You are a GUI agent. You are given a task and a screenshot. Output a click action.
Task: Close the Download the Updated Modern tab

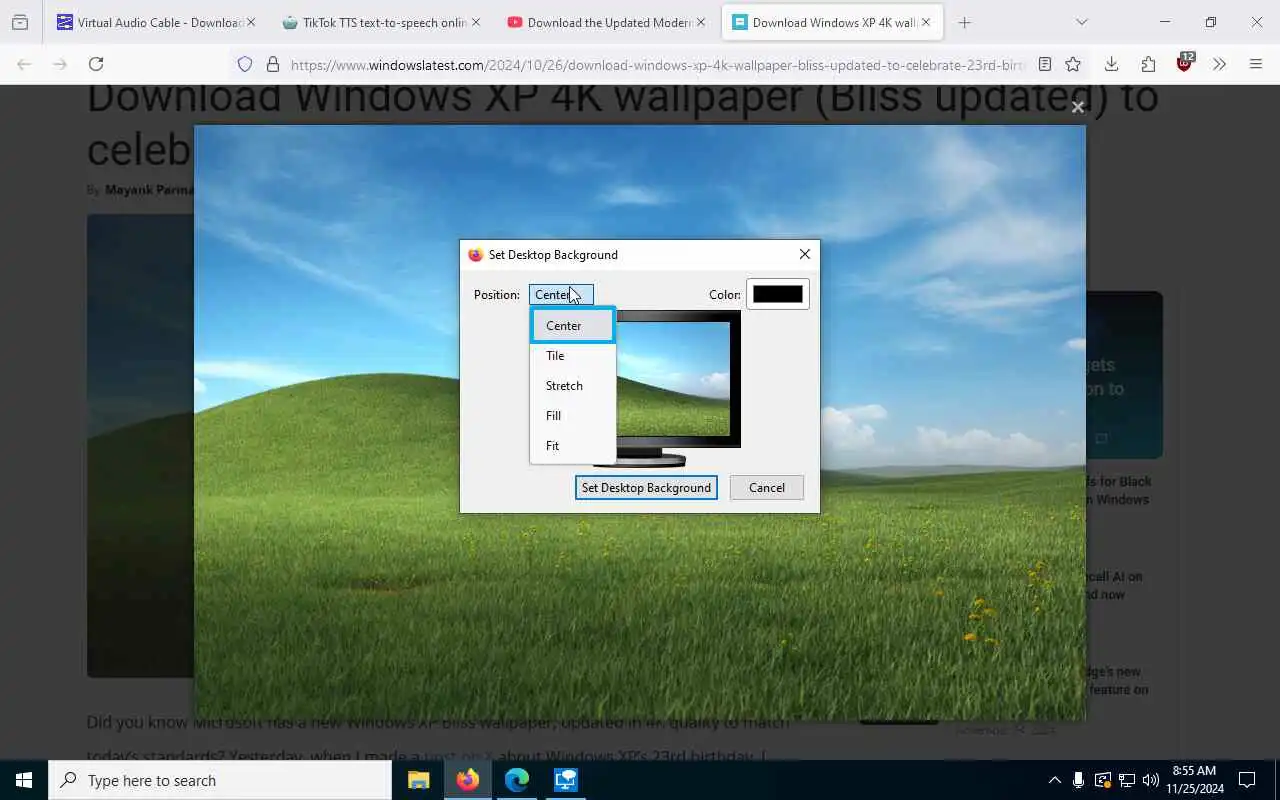(701, 22)
